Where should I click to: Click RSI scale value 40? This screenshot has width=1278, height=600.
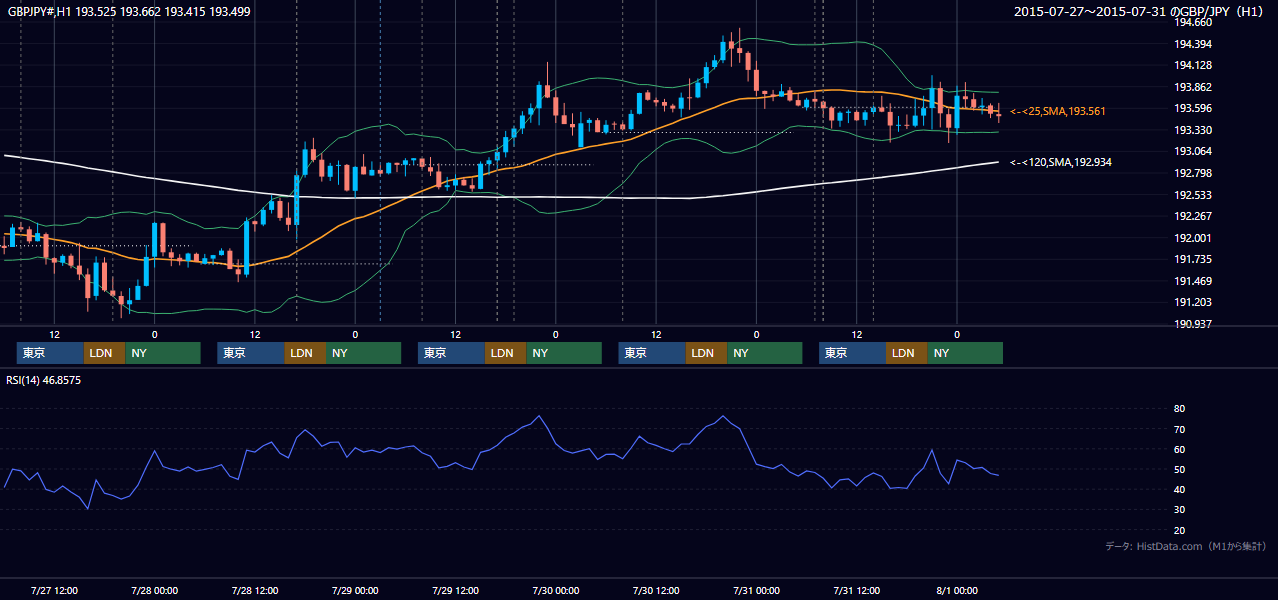click(x=1180, y=489)
